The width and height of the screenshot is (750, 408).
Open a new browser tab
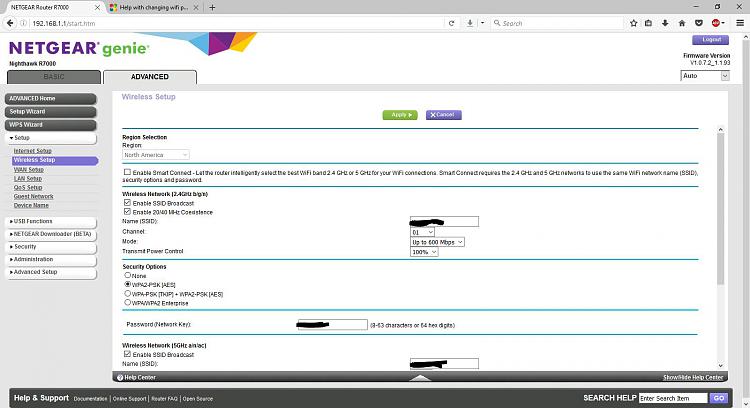tap(212, 8)
